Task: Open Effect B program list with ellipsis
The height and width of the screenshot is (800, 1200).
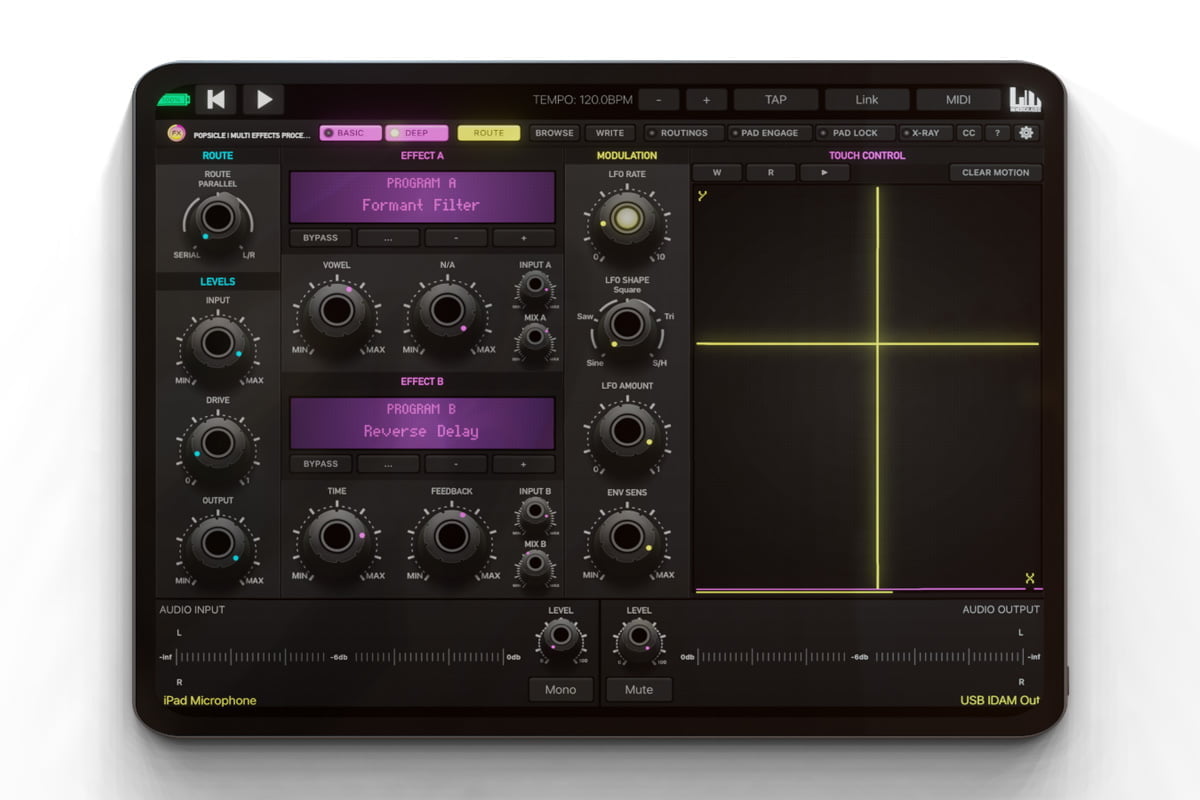Action: point(388,464)
